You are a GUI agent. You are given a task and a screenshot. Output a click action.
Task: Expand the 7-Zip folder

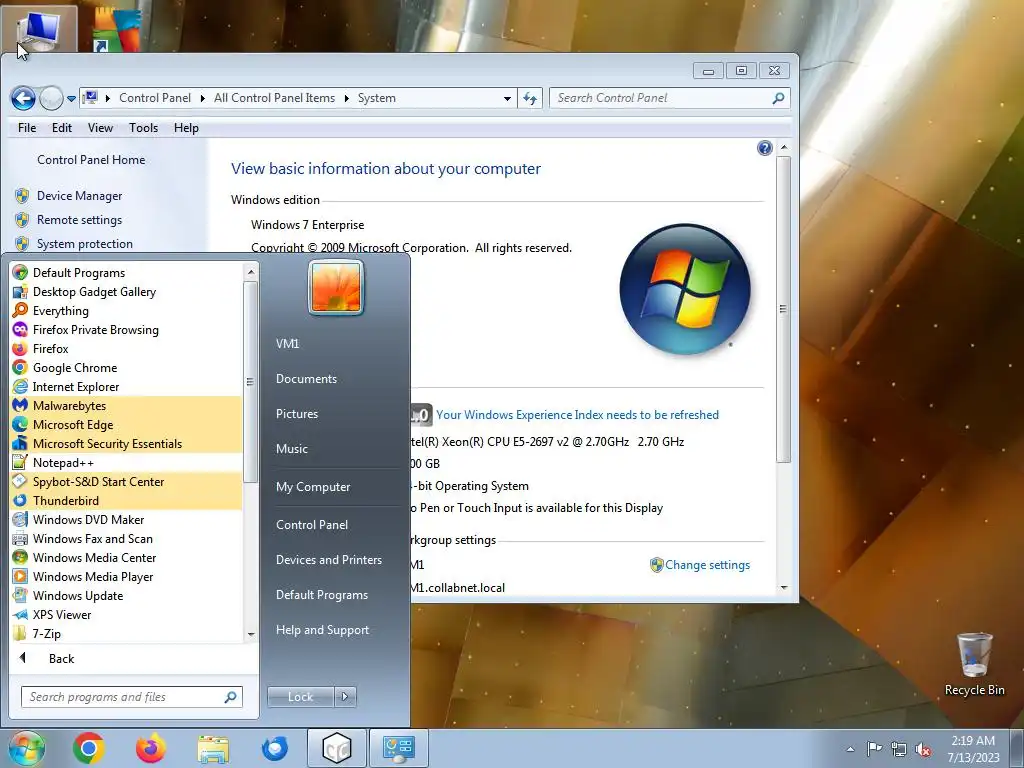coord(126,633)
